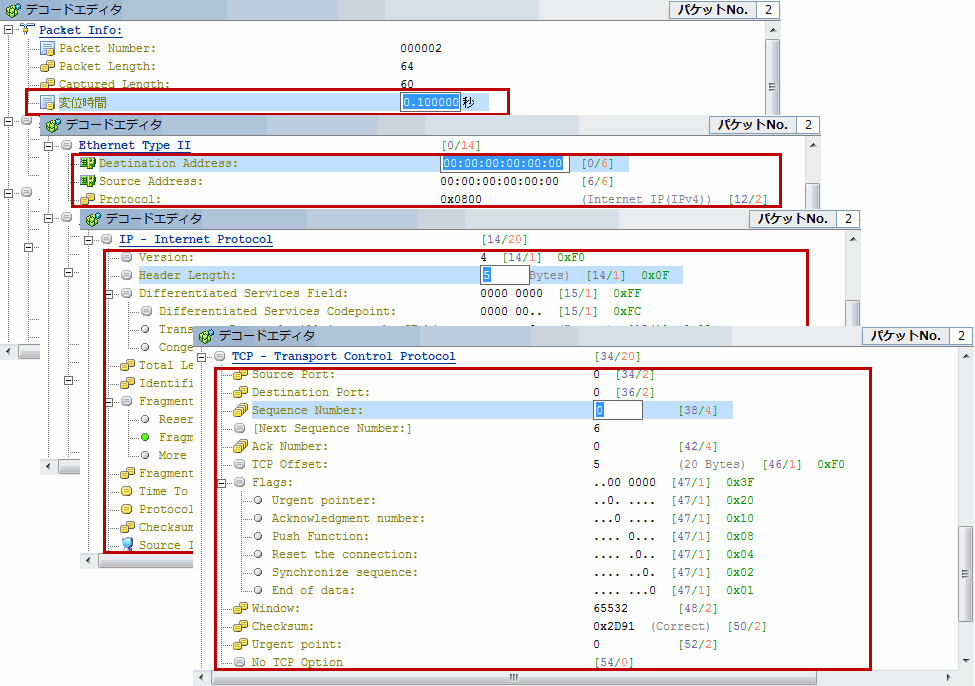The height and width of the screenshot is (686, 975).
Task: Click the Time To row icon
Action: pos(127,491)
